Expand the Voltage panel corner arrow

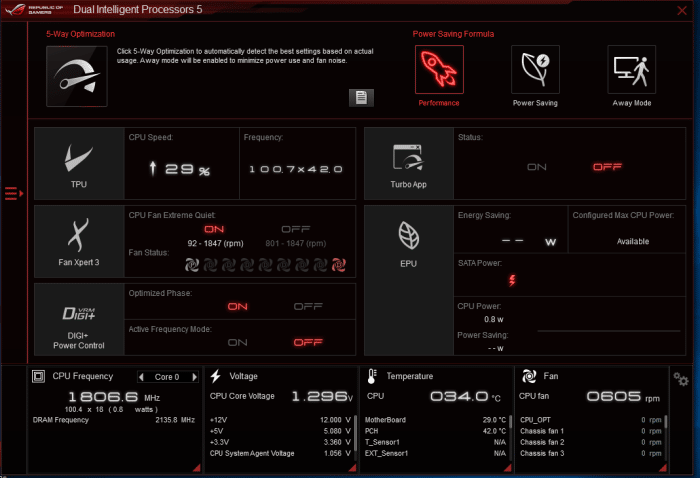(x=352, y=467)
